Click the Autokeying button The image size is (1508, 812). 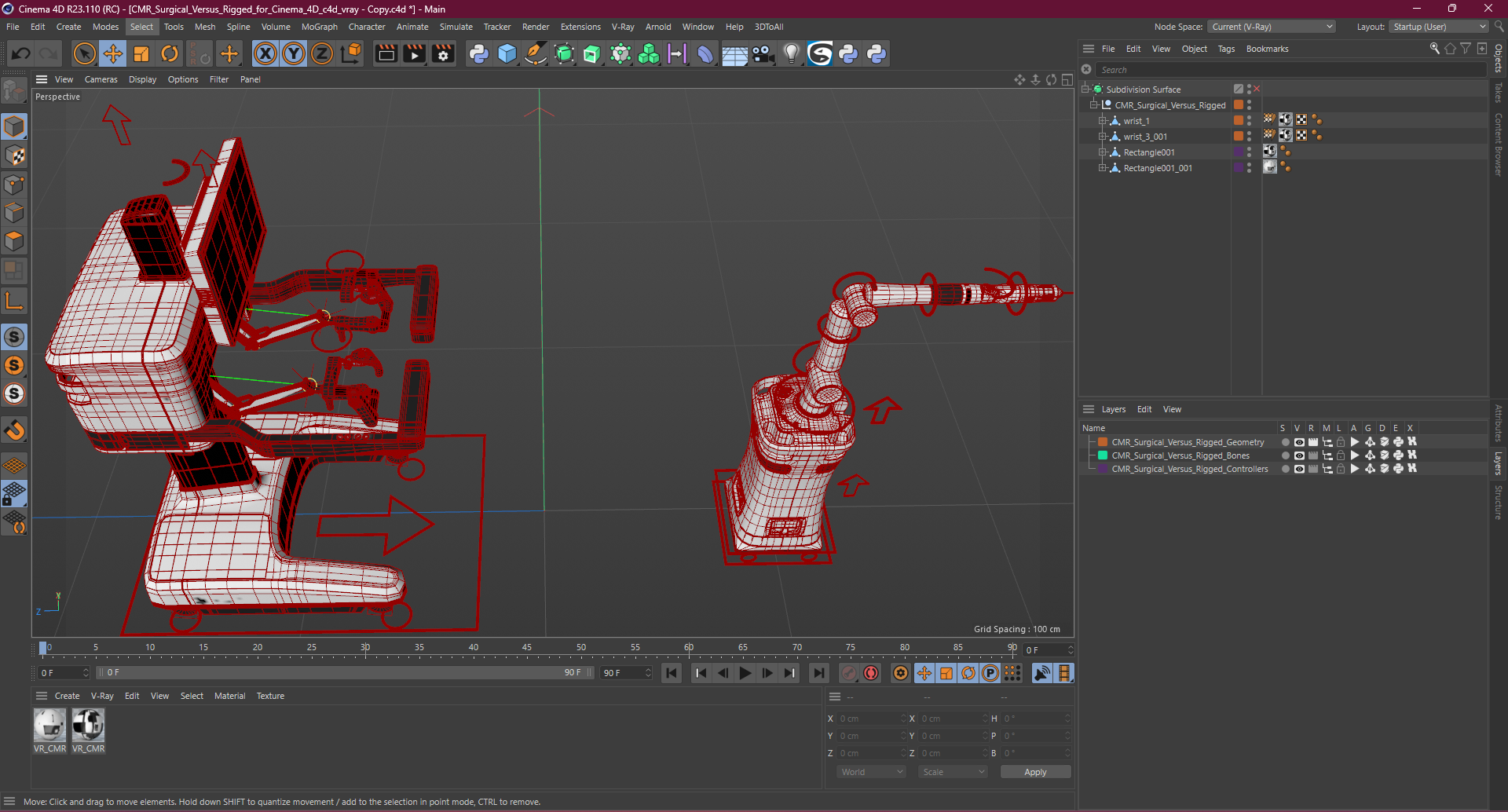click(x=871, y=673)
